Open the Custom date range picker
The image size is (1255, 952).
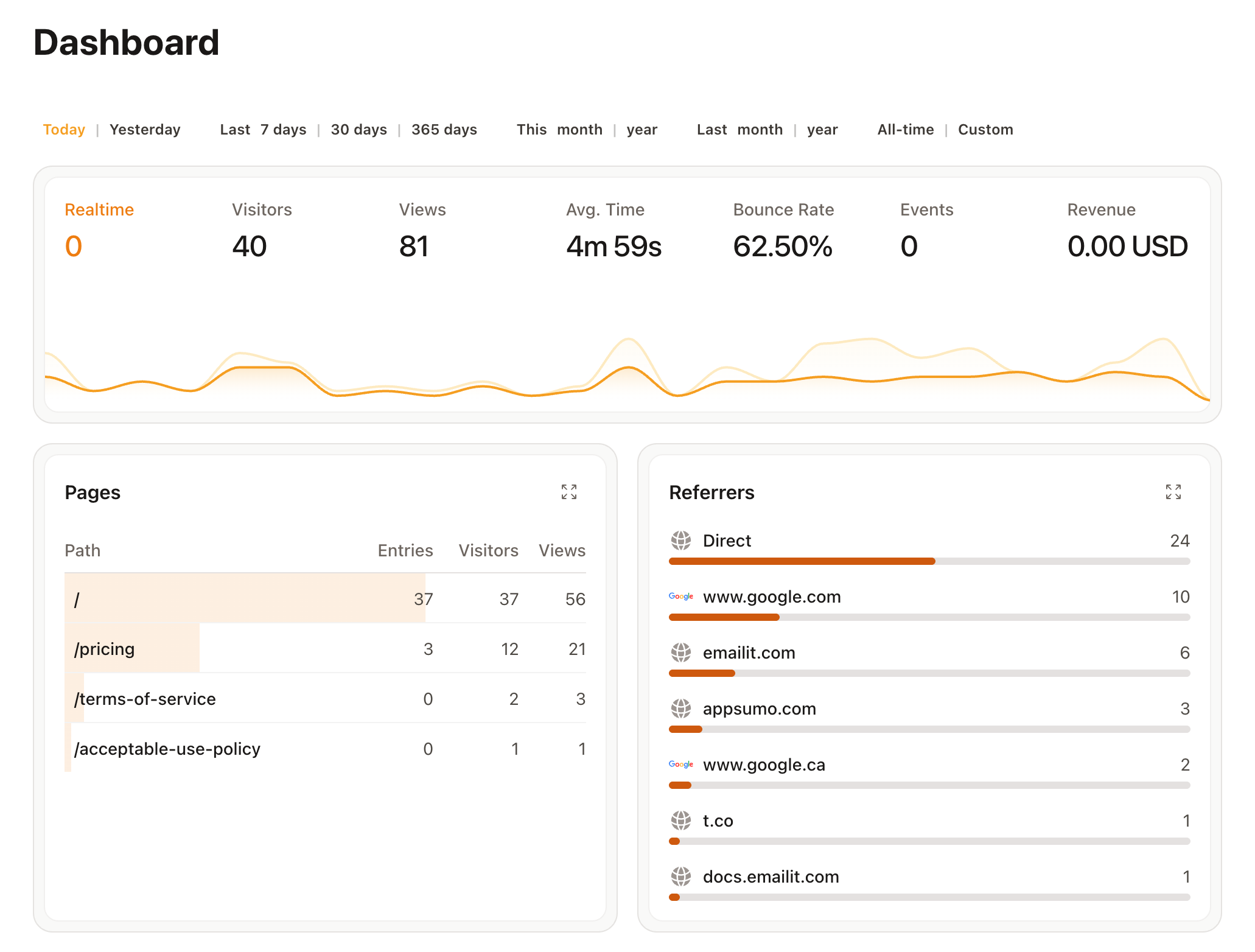pos(985,129)
